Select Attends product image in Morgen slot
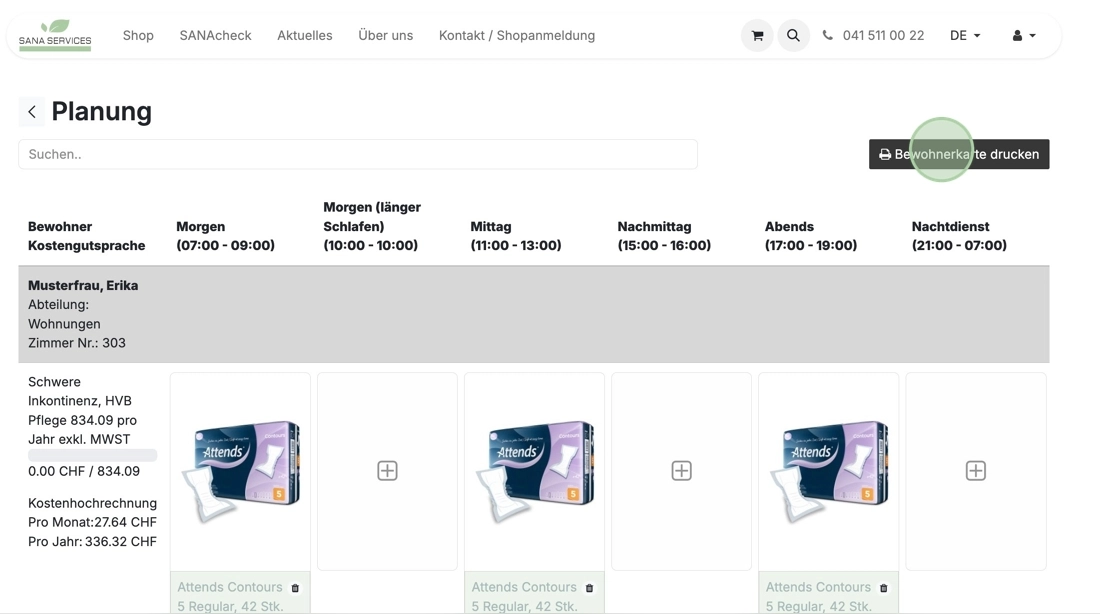 click(240, 471)
